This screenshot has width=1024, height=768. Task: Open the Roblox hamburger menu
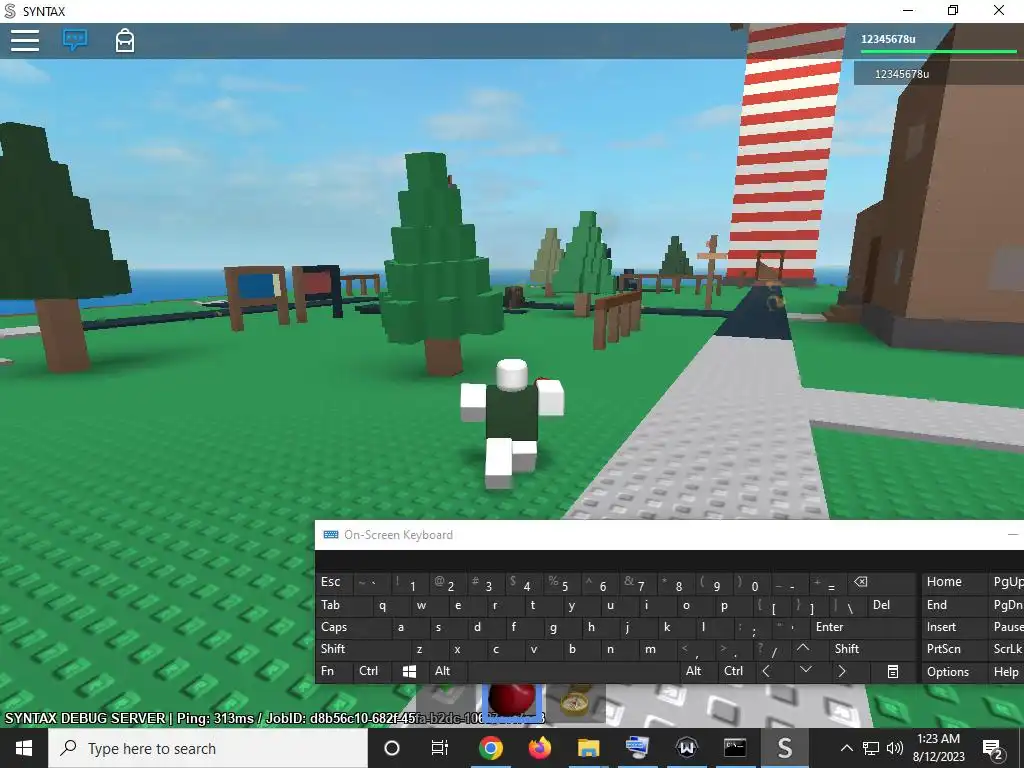pos(25,40)
